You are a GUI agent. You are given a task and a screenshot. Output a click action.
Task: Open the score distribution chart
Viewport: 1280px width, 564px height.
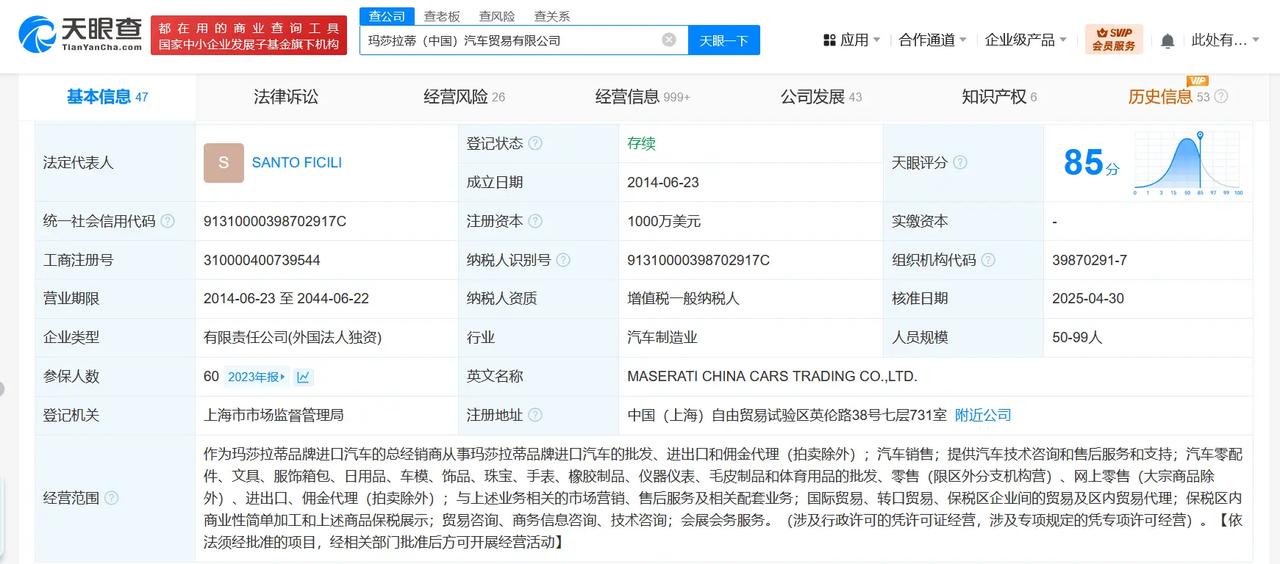coord(1188,162)
